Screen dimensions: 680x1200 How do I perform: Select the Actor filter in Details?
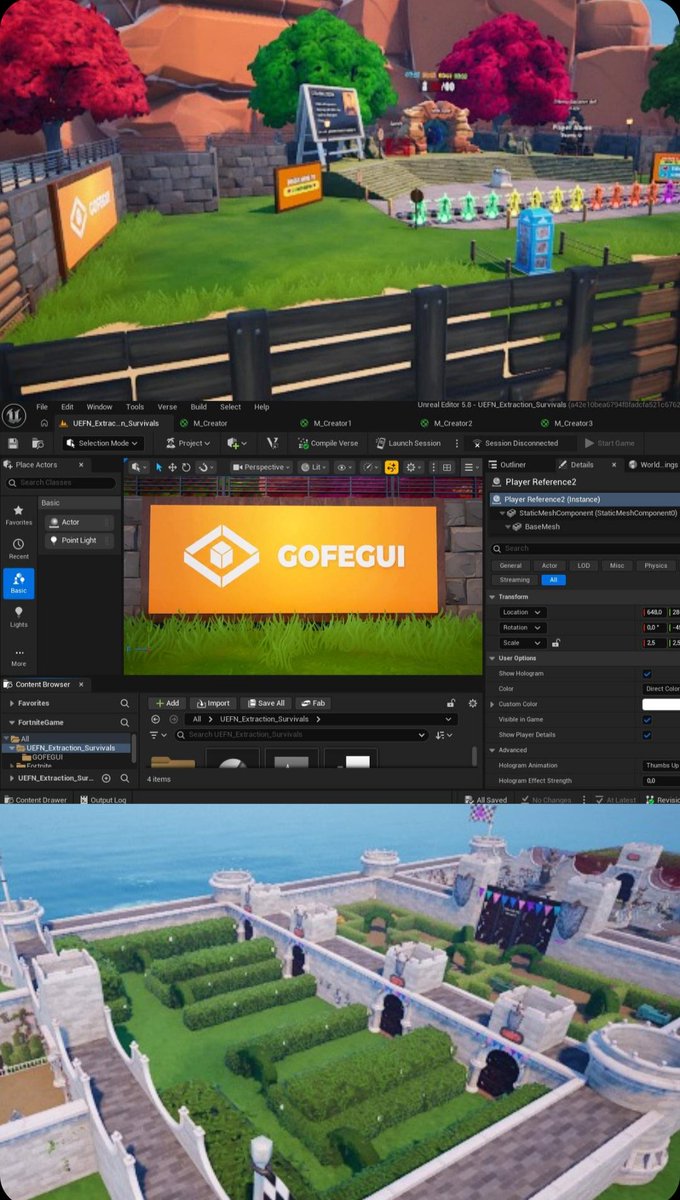(549, 565)
